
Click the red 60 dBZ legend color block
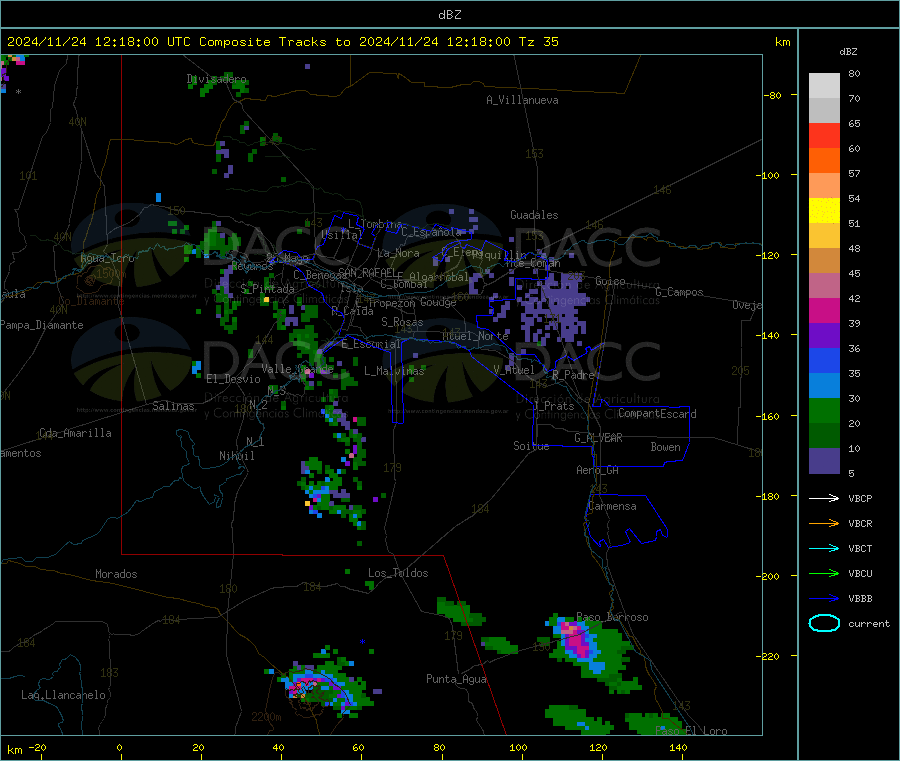coord(824,135)
